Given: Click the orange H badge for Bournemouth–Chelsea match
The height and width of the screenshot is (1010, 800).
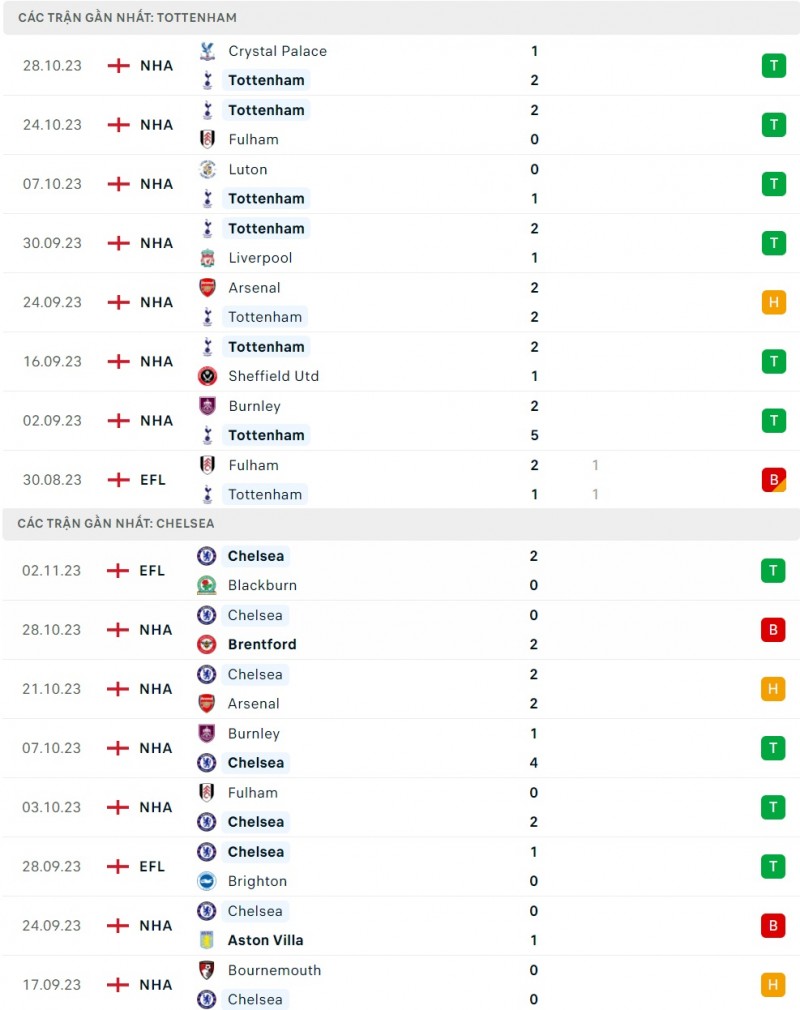Looking at the screenshot, I should click(773, 985).
